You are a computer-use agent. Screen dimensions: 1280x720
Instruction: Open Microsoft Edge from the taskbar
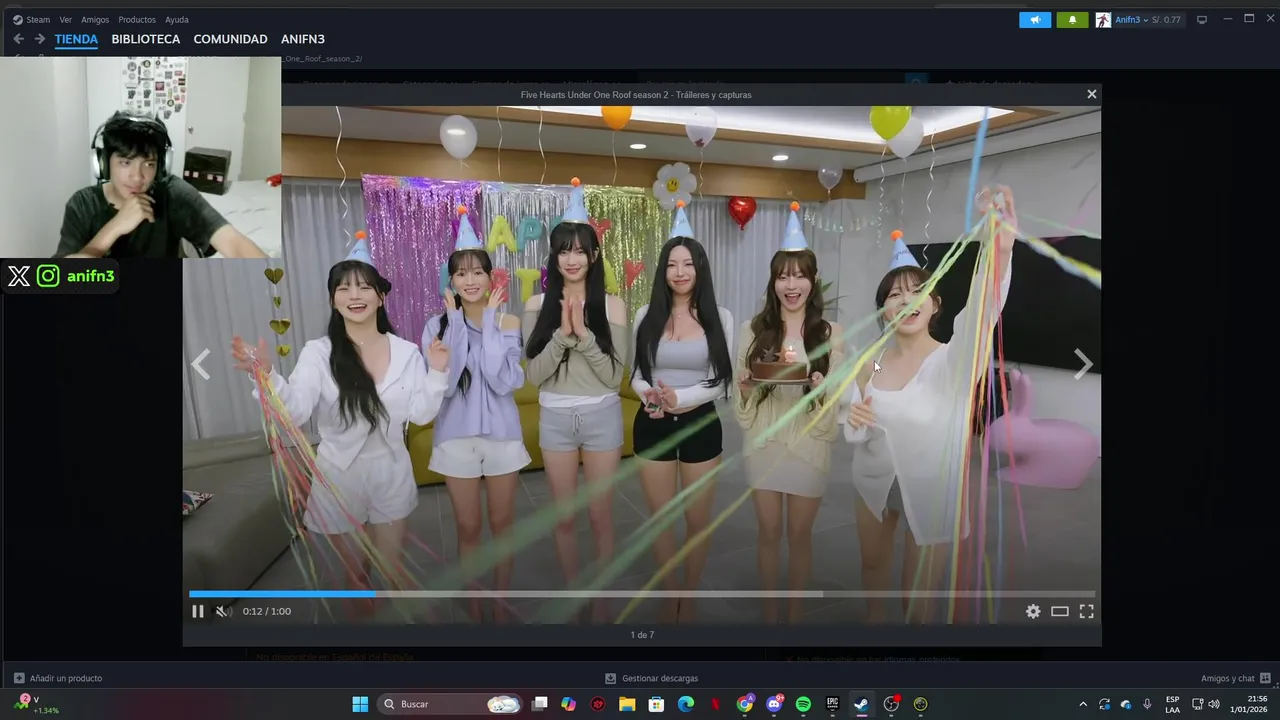click(x=686, y=704)
